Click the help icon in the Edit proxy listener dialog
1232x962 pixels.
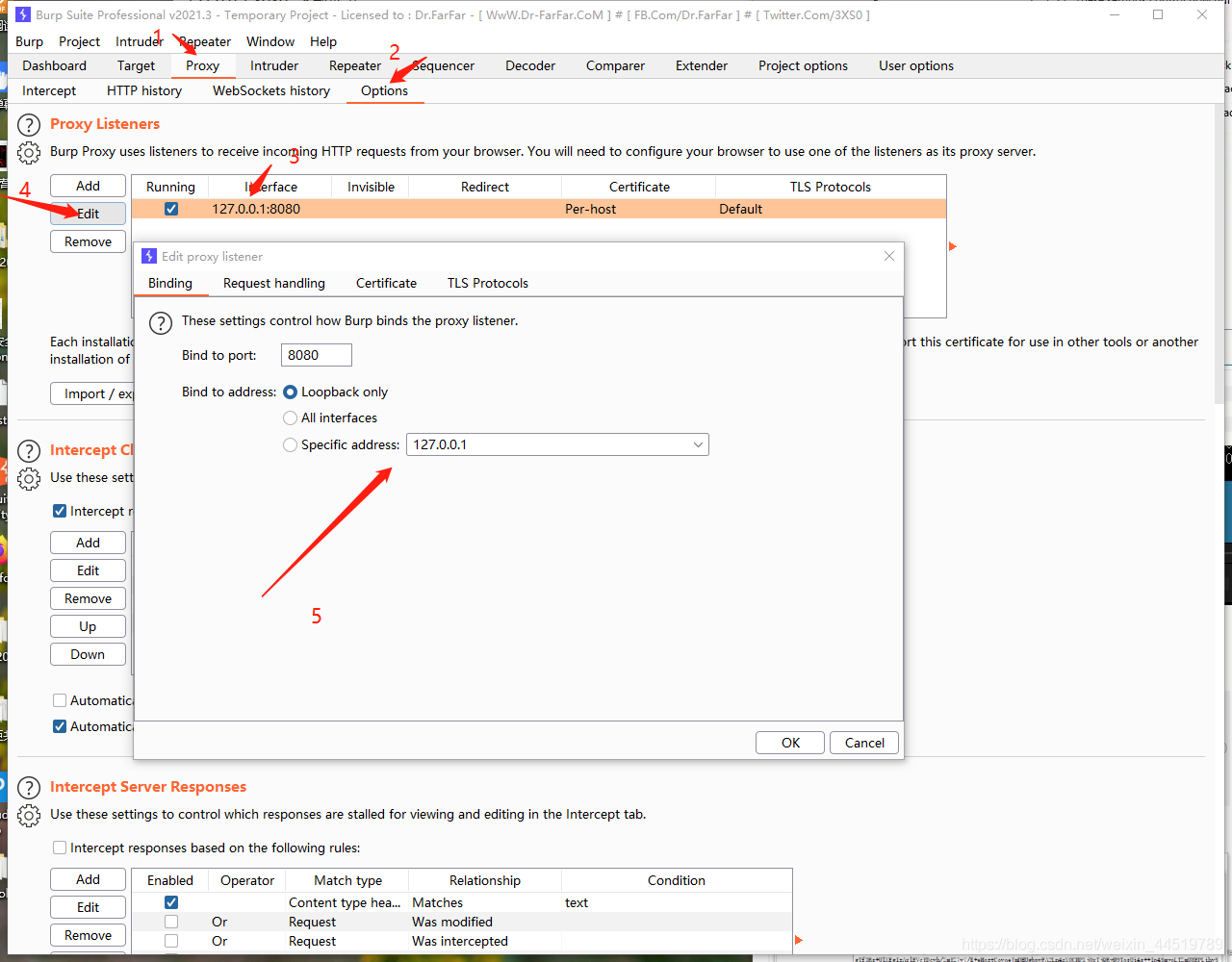(161, 323)
